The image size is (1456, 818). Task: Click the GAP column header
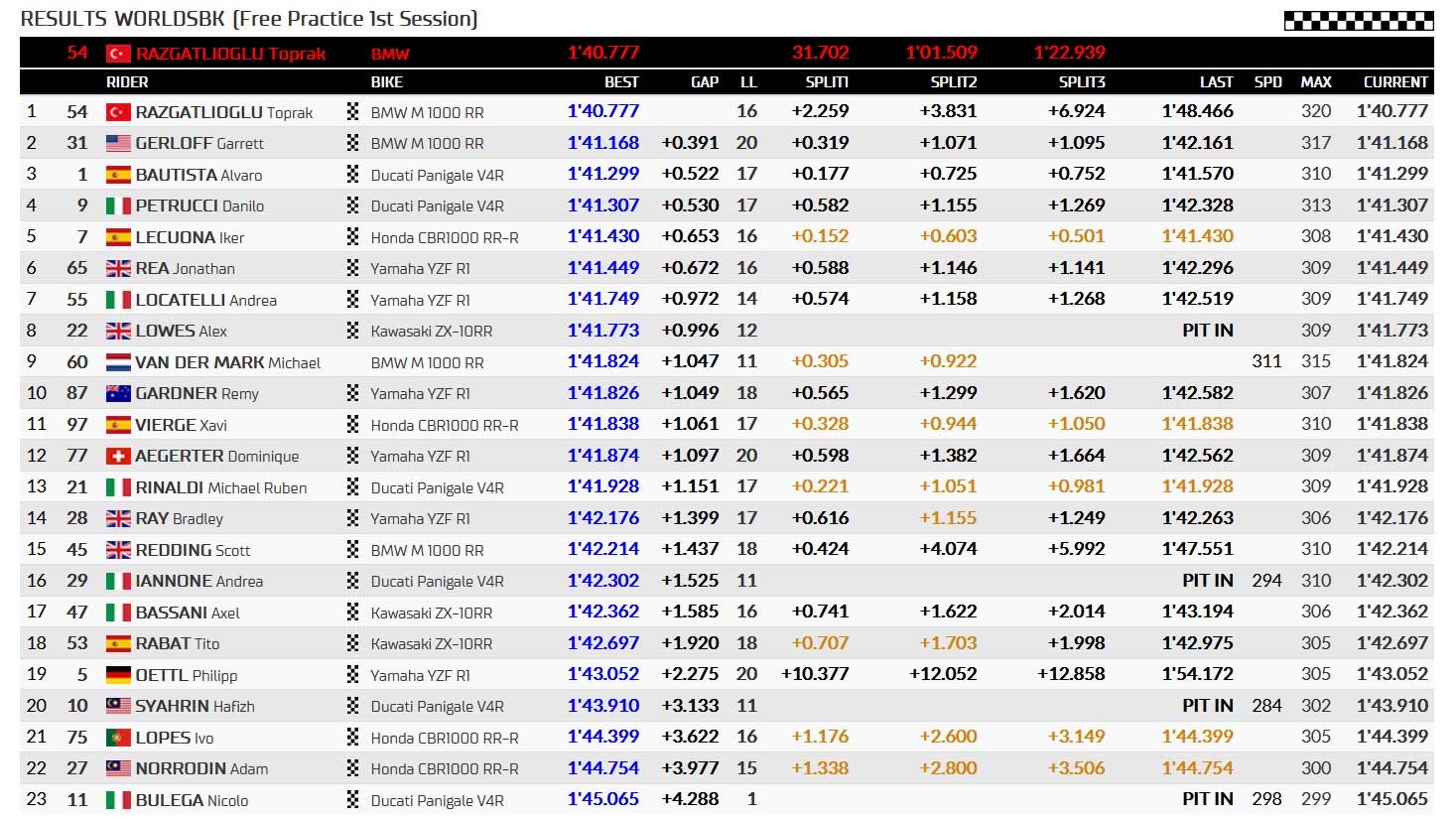pyautogui.click(x=705, y=82)
